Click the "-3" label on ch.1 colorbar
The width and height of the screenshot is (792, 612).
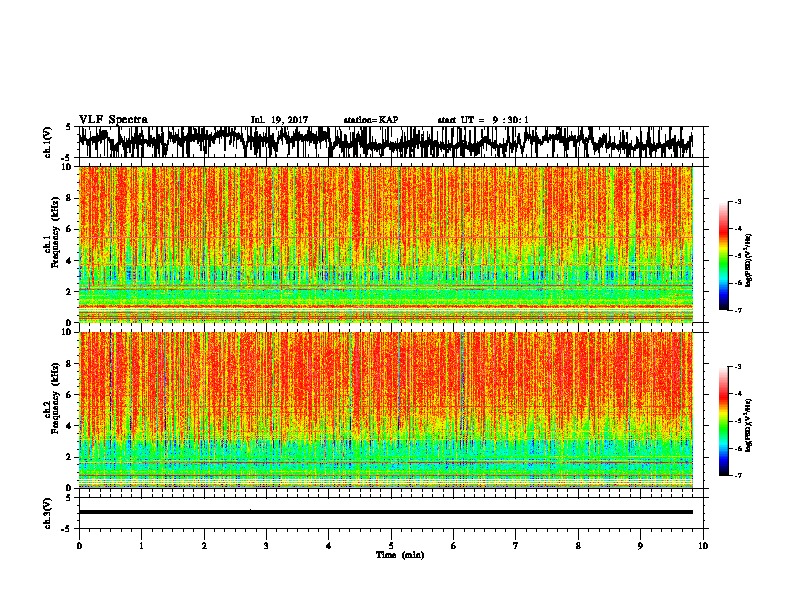(x=737, y=202)
